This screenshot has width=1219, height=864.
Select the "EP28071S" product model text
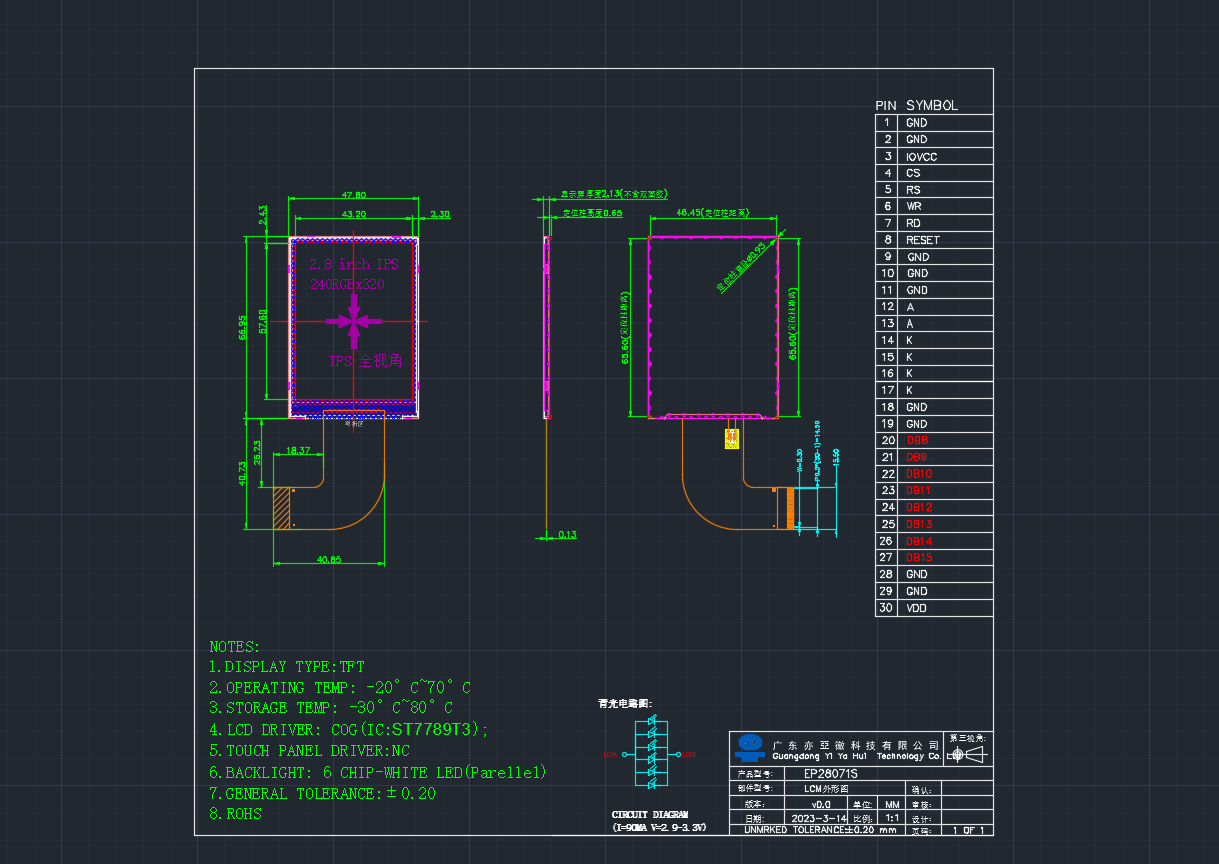[830, 774]
